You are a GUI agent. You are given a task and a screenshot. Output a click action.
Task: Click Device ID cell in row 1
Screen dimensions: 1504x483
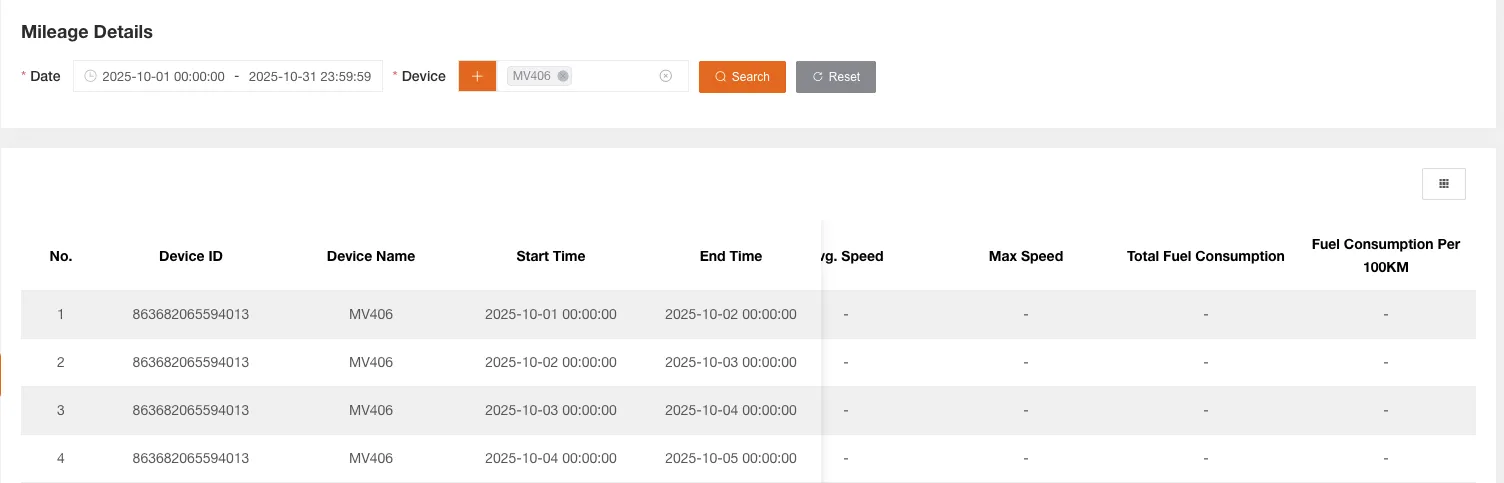191,314
